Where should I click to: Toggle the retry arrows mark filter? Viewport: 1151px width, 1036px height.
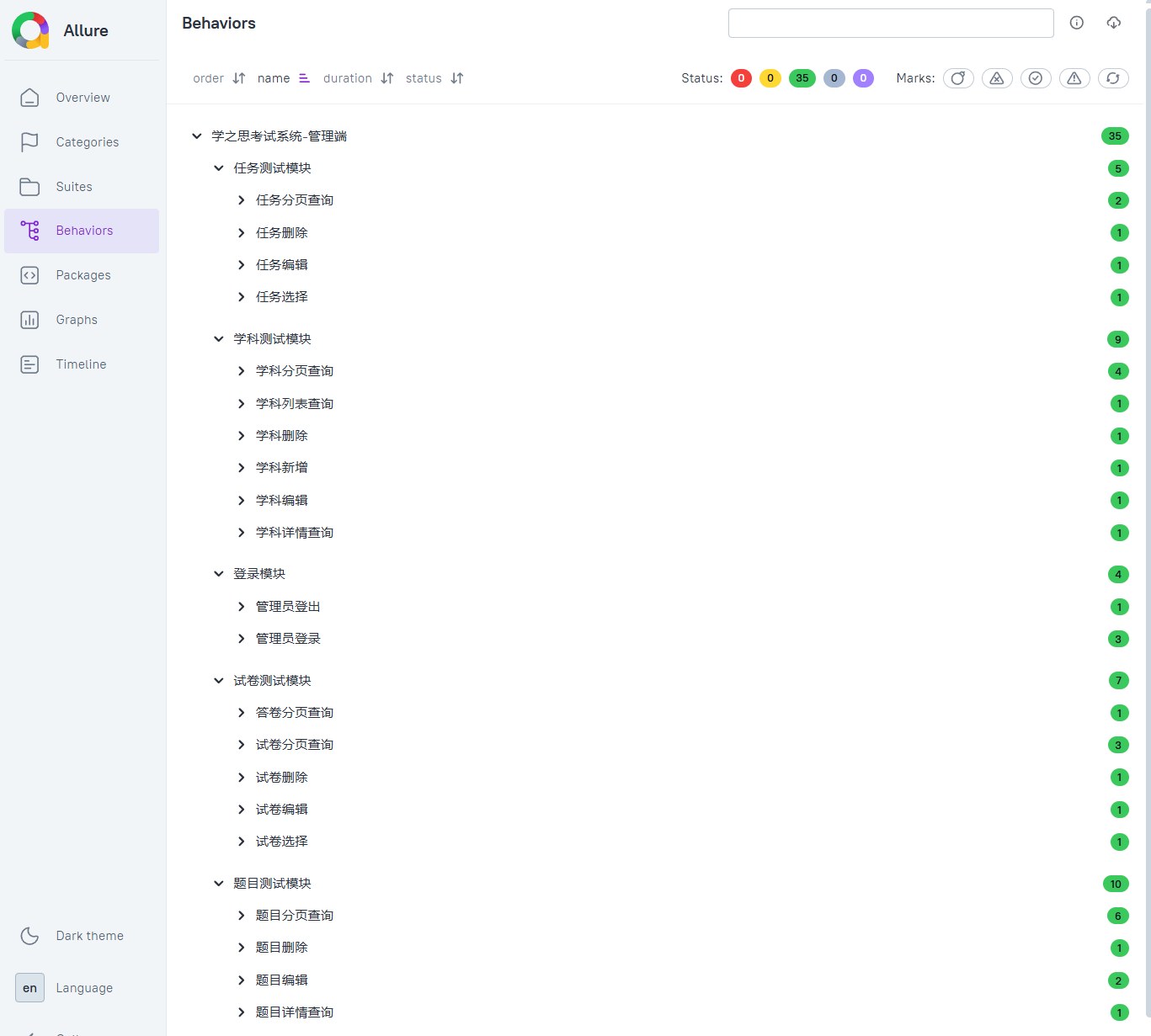(1113, 78)
